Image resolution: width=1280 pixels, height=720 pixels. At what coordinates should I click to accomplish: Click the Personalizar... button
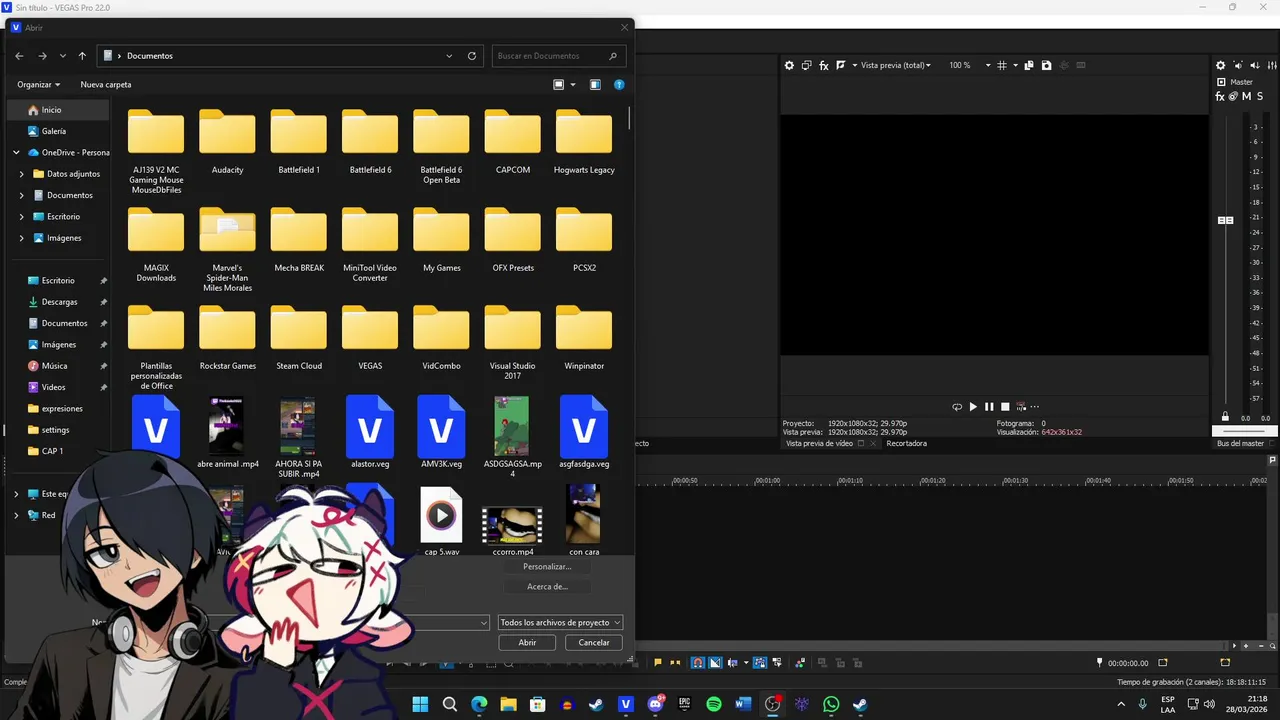547,567
